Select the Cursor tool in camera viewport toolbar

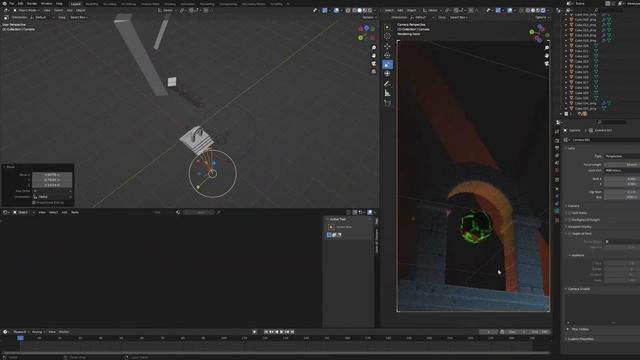(387, 36)
